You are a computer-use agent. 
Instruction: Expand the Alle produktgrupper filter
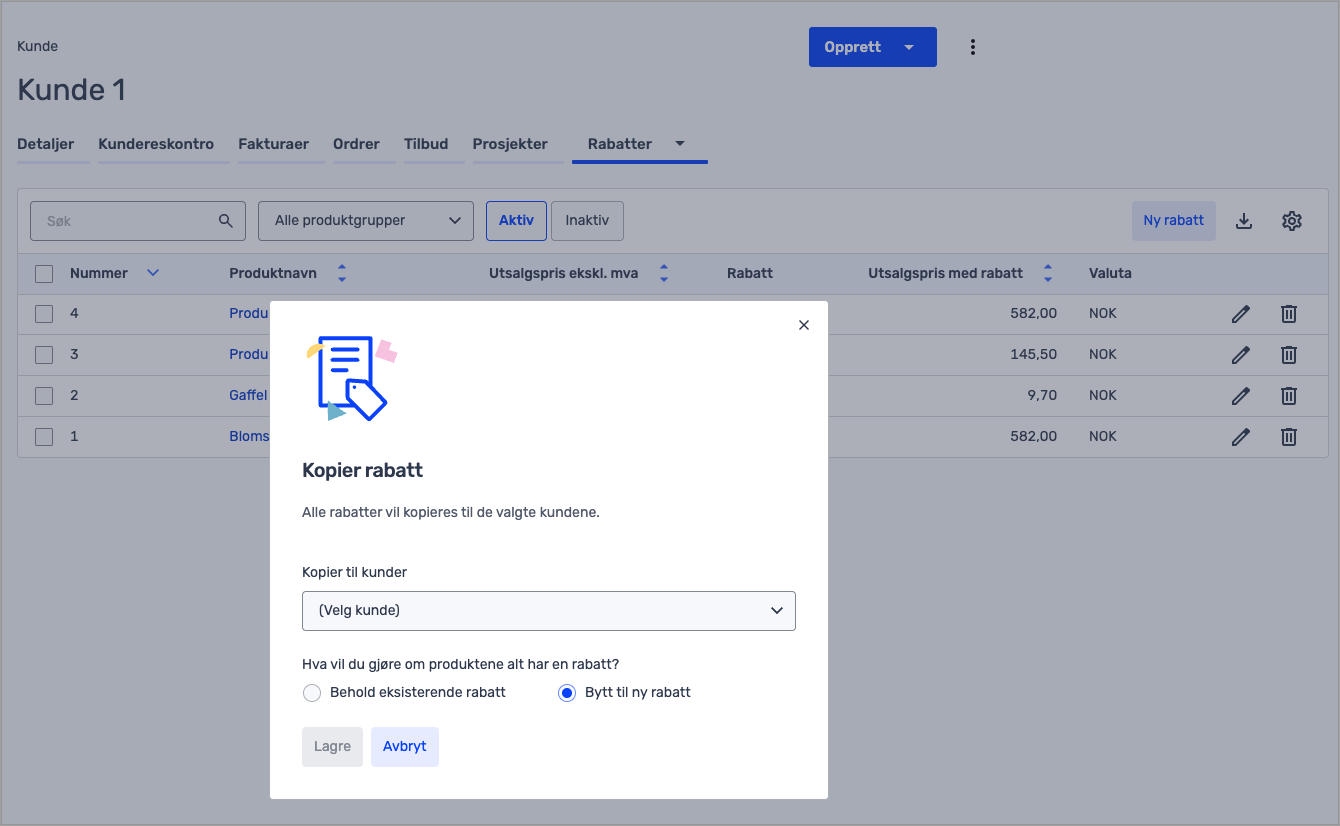[x=365, y=221]
